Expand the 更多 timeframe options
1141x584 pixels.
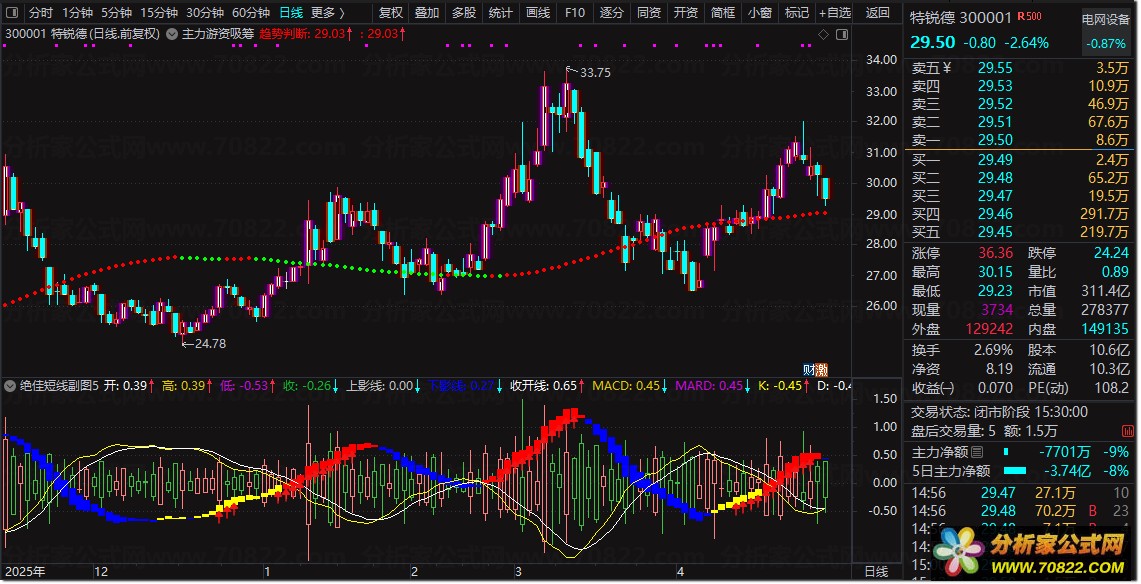pos(327,12)
